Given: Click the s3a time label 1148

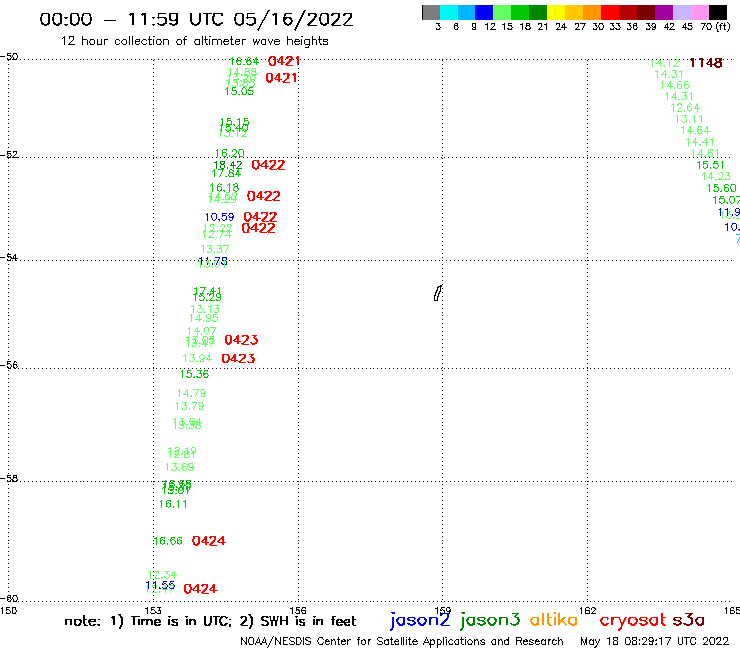Looking at the screenshot, I should [706, 63].
